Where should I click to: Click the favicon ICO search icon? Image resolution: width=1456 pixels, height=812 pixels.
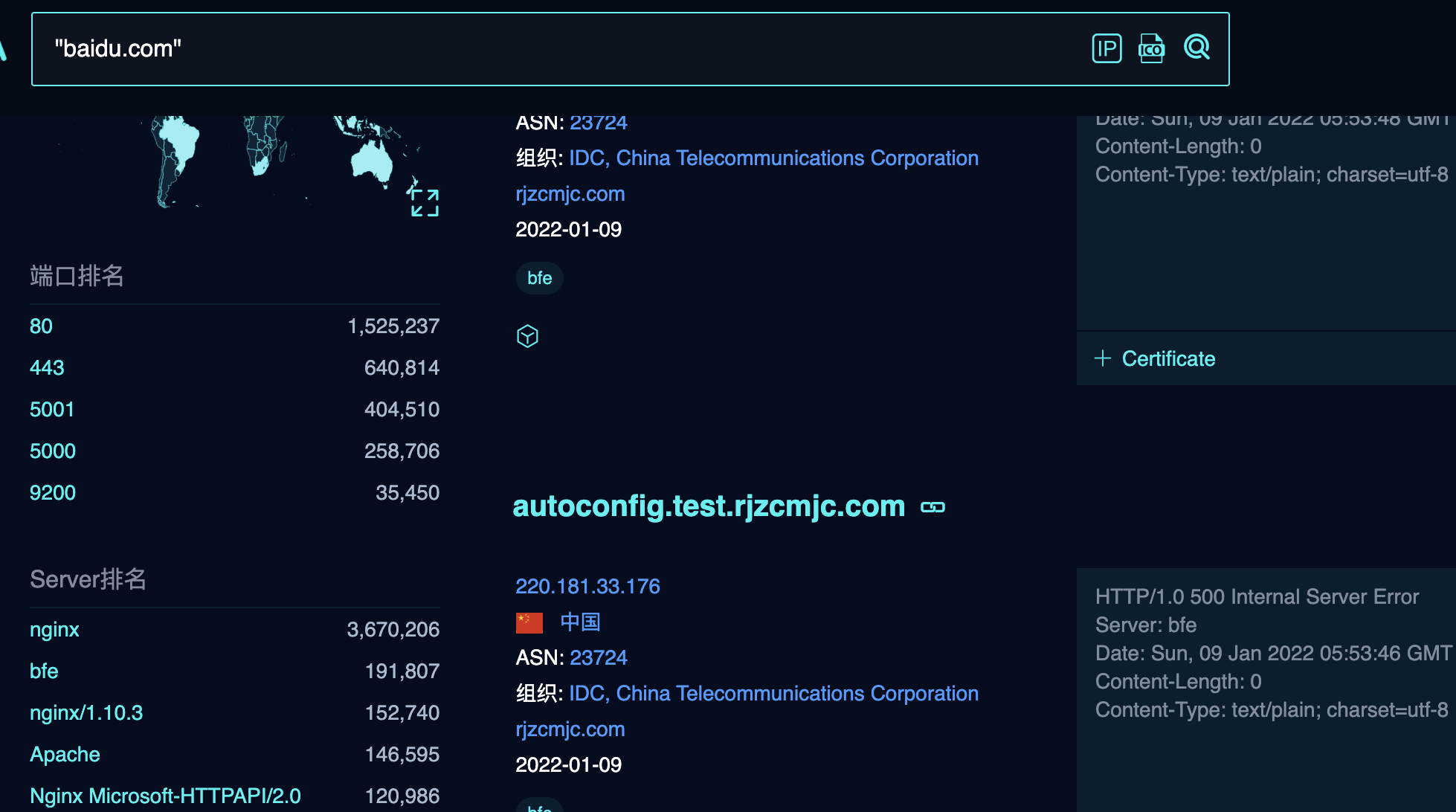(x=1151, y=49)
